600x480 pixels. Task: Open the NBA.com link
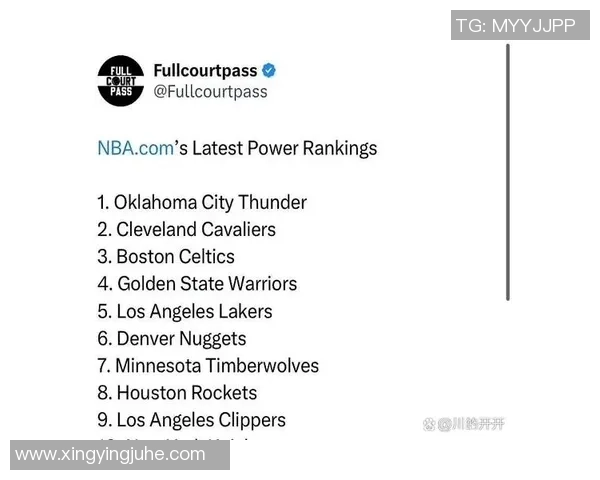(x=135, y=148)
